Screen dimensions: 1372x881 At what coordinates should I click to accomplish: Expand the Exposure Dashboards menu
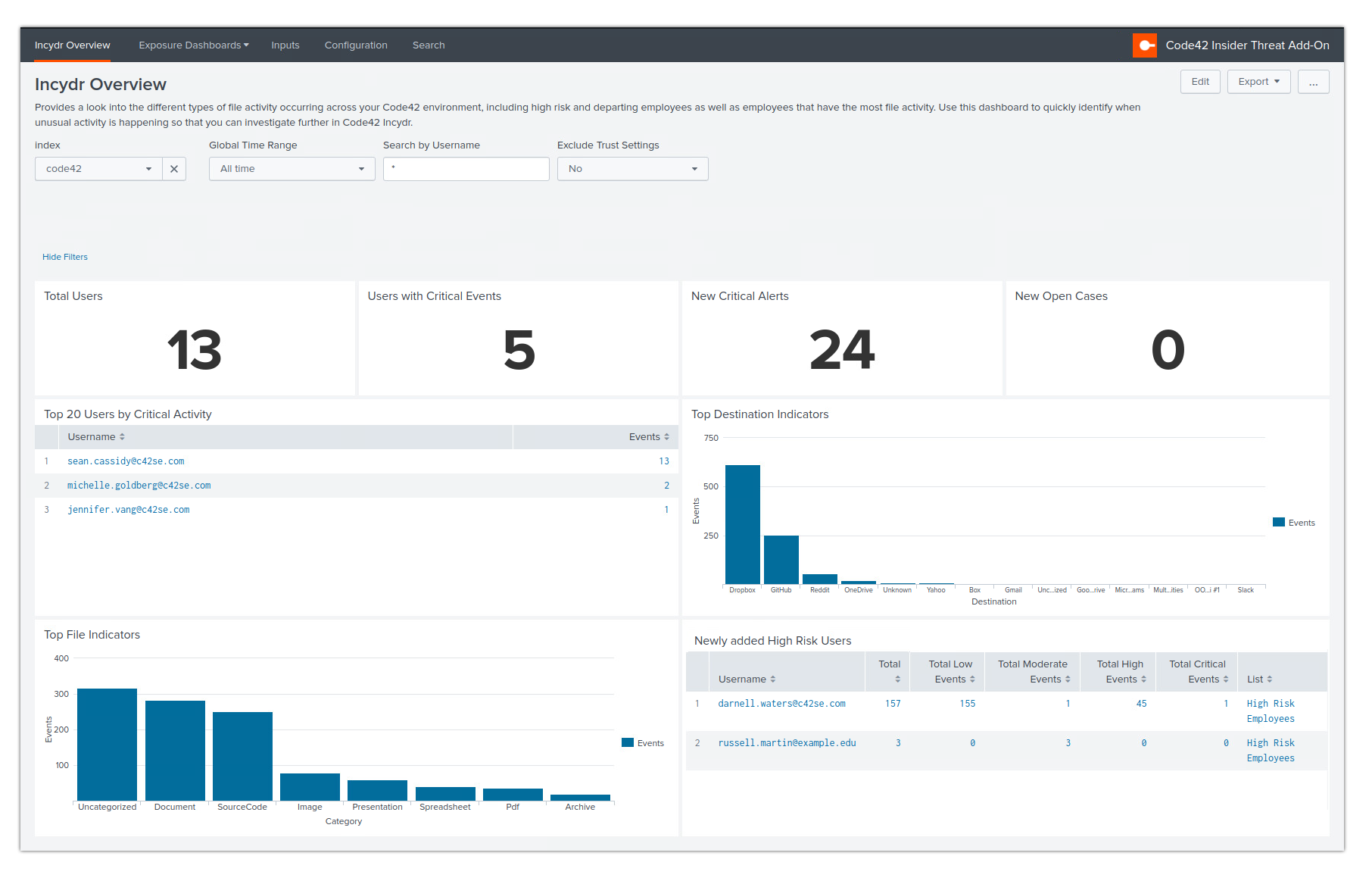193,45
